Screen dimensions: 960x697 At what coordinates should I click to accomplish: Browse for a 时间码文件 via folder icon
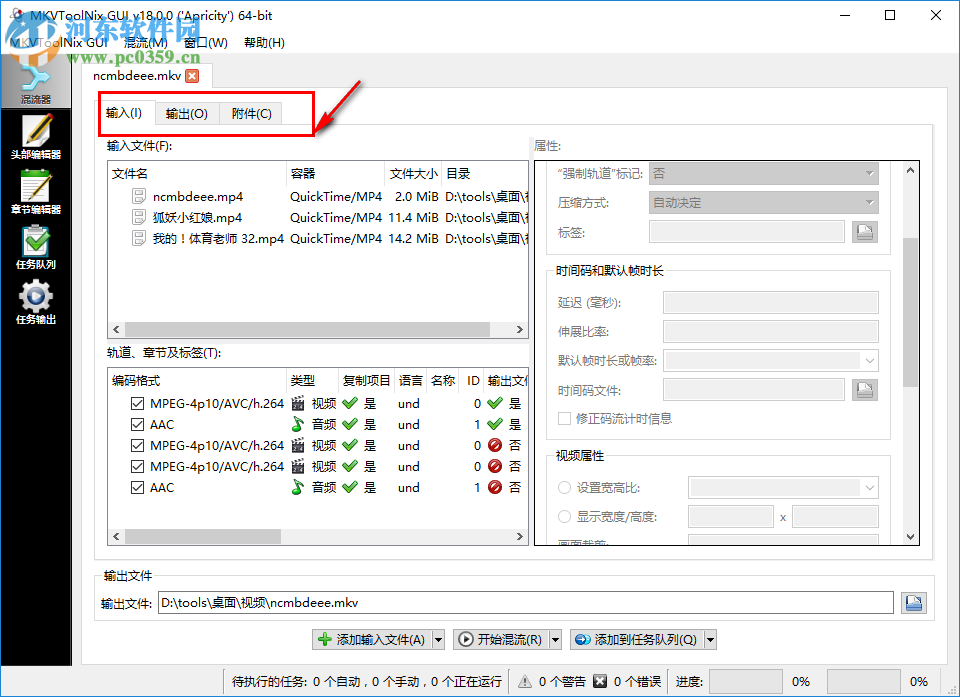point(864,389)
